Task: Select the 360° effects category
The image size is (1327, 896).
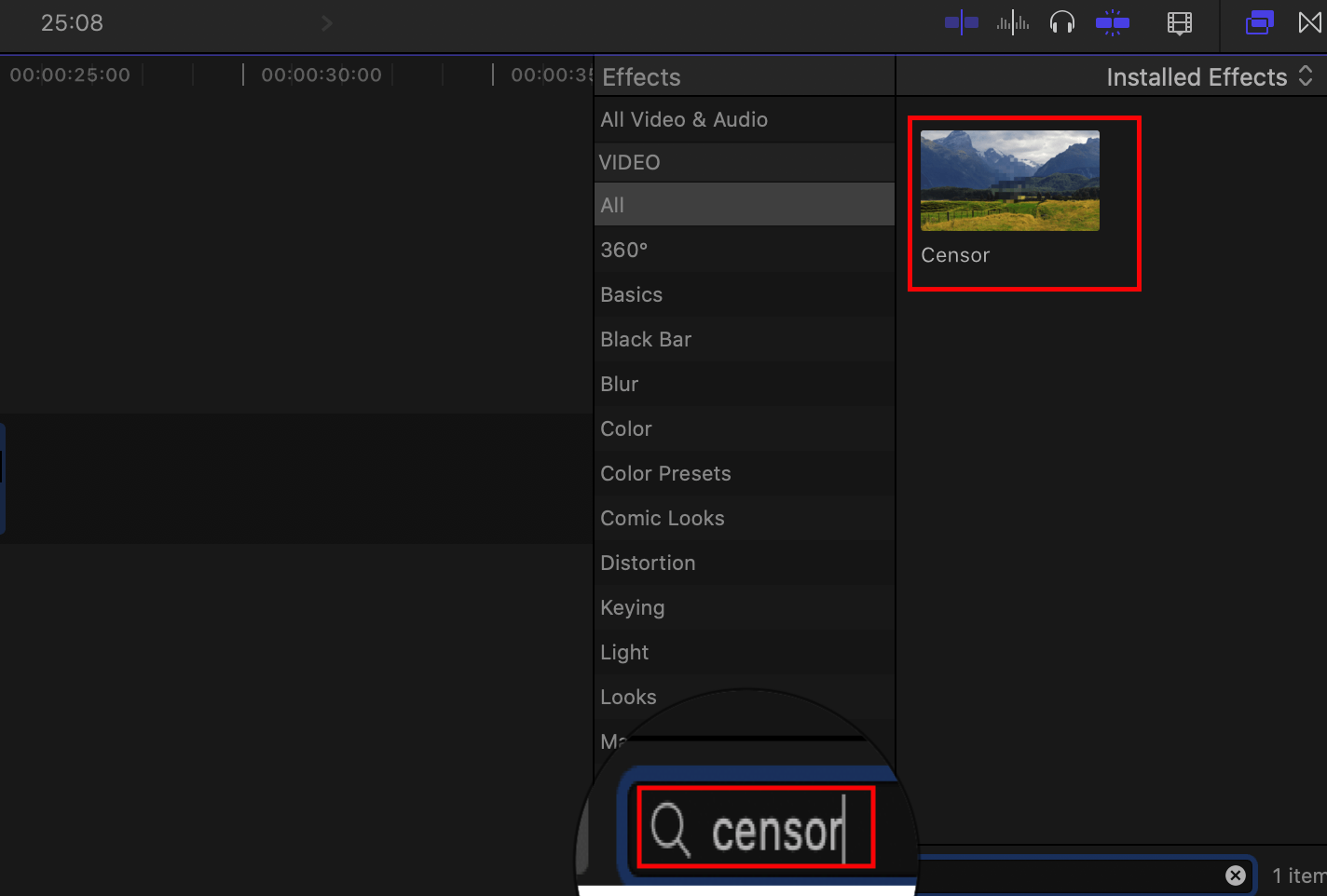Action: click(744, 250)
